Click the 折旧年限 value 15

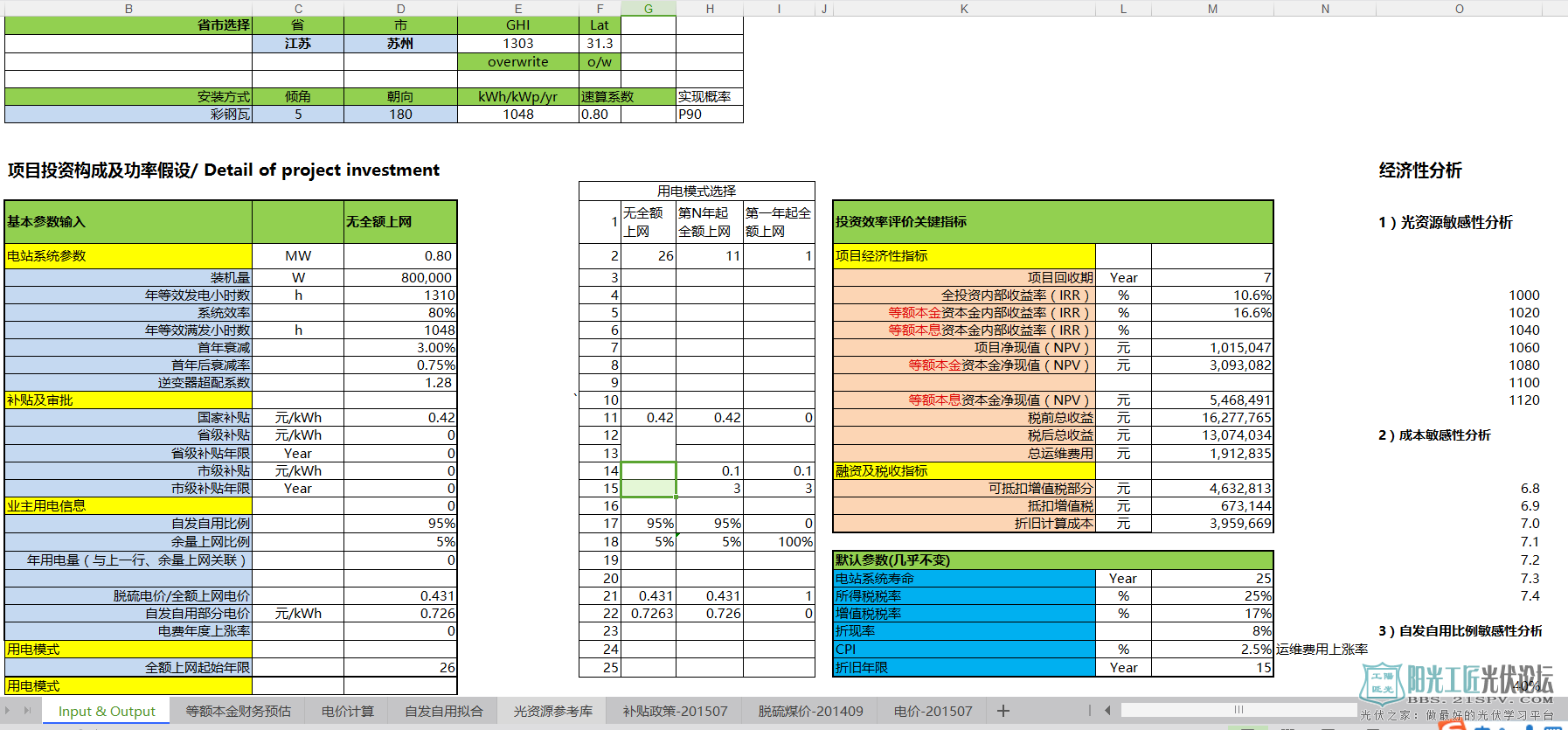click(1212, 668)
